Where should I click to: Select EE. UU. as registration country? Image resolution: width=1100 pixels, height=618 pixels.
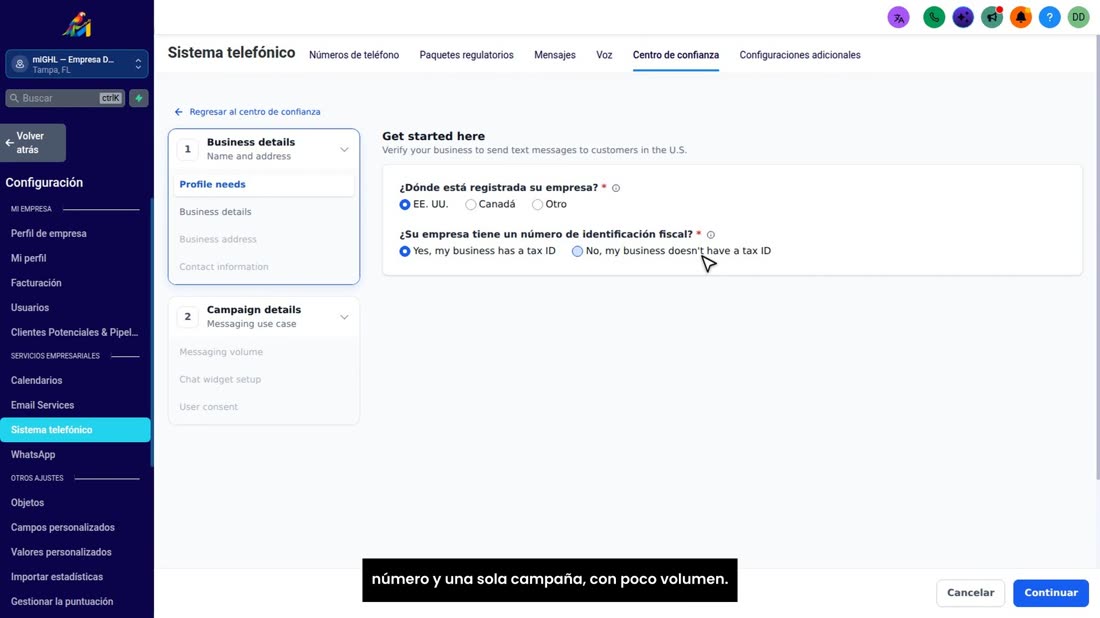point(405,205)
